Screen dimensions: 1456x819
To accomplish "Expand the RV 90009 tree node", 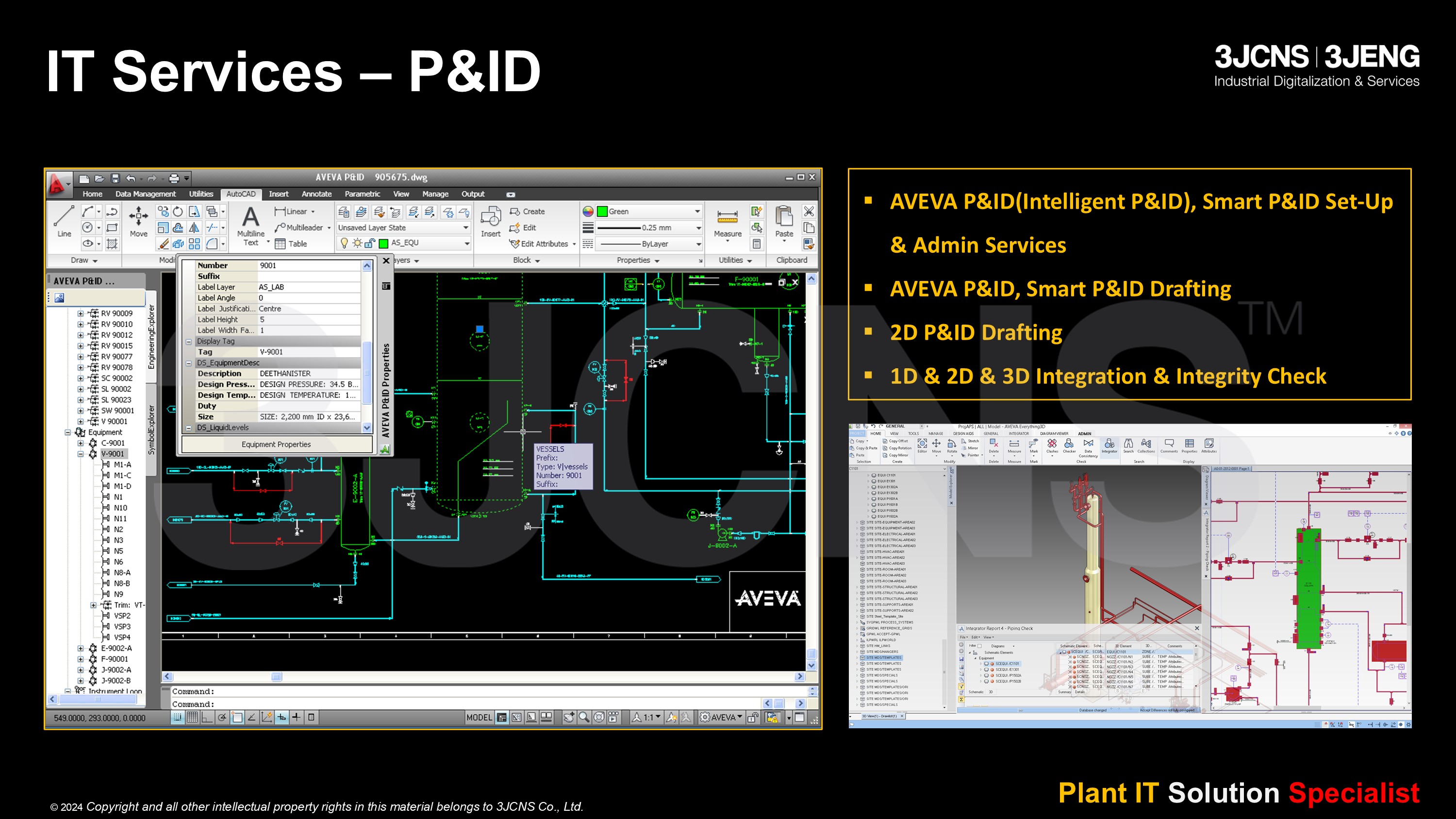I will pyautogui.click(x=80, y=314).
